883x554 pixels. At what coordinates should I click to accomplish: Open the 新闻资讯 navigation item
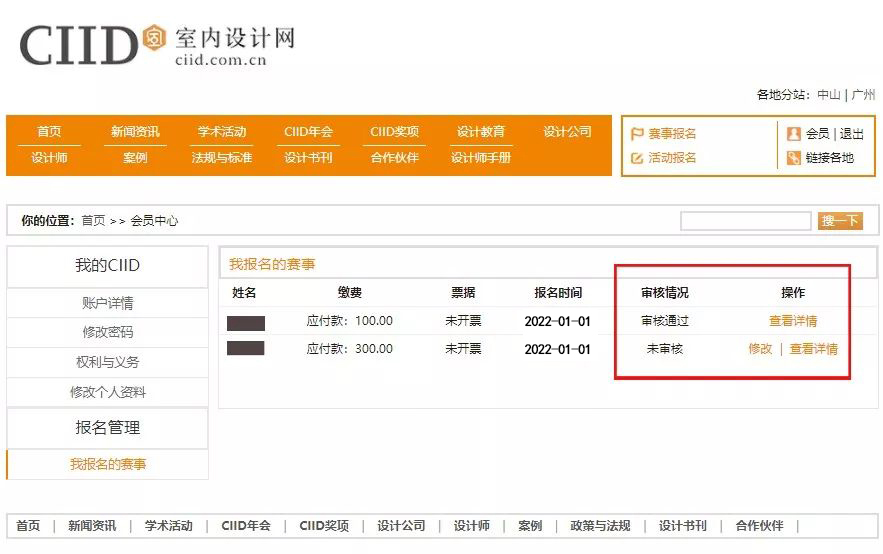pyautogui.click(x=135, y=132)
